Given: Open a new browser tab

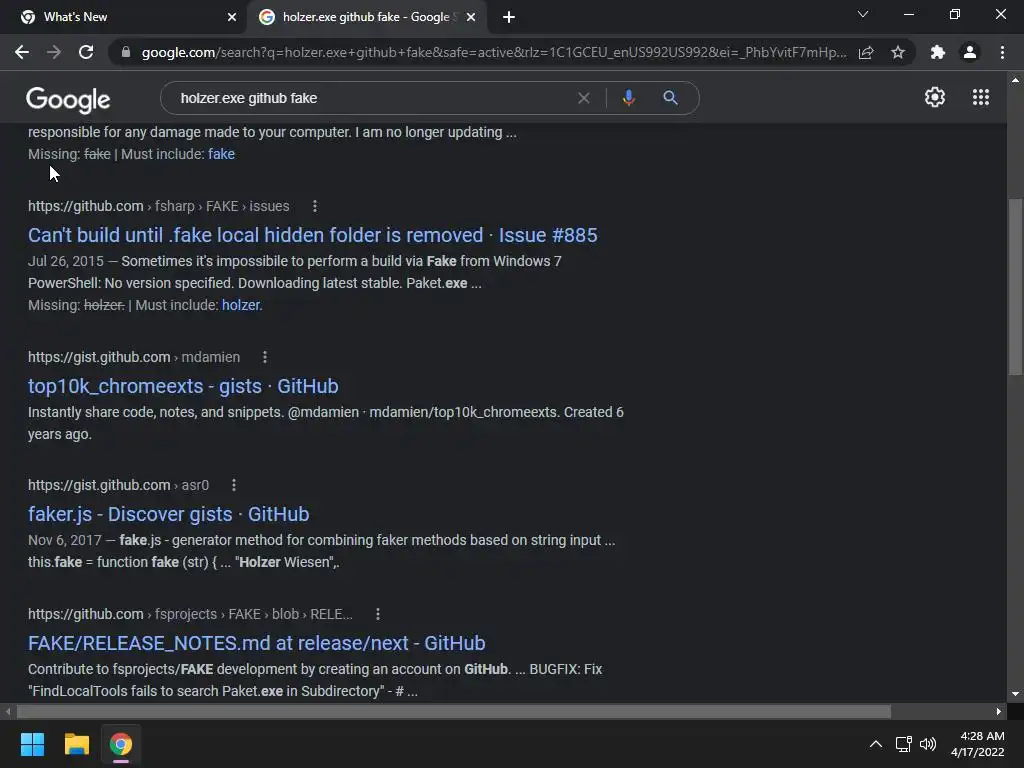Looking at the screenshot, I should 509,17.
